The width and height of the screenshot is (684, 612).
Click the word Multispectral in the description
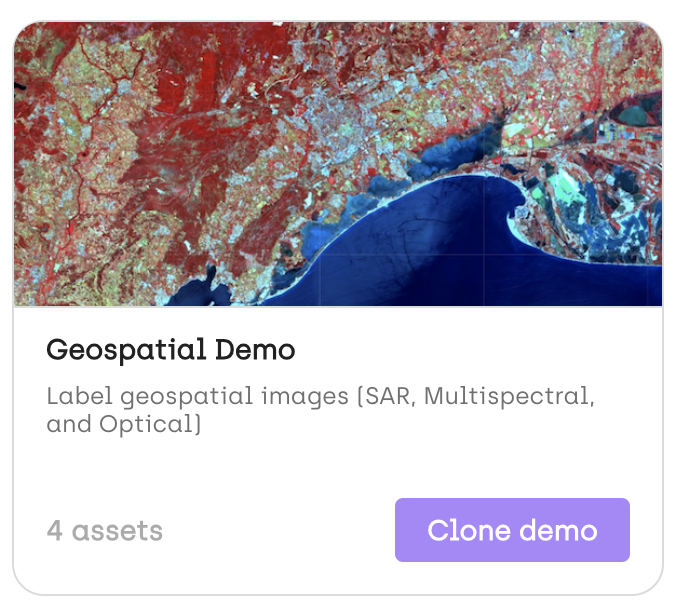coord(509,397)
